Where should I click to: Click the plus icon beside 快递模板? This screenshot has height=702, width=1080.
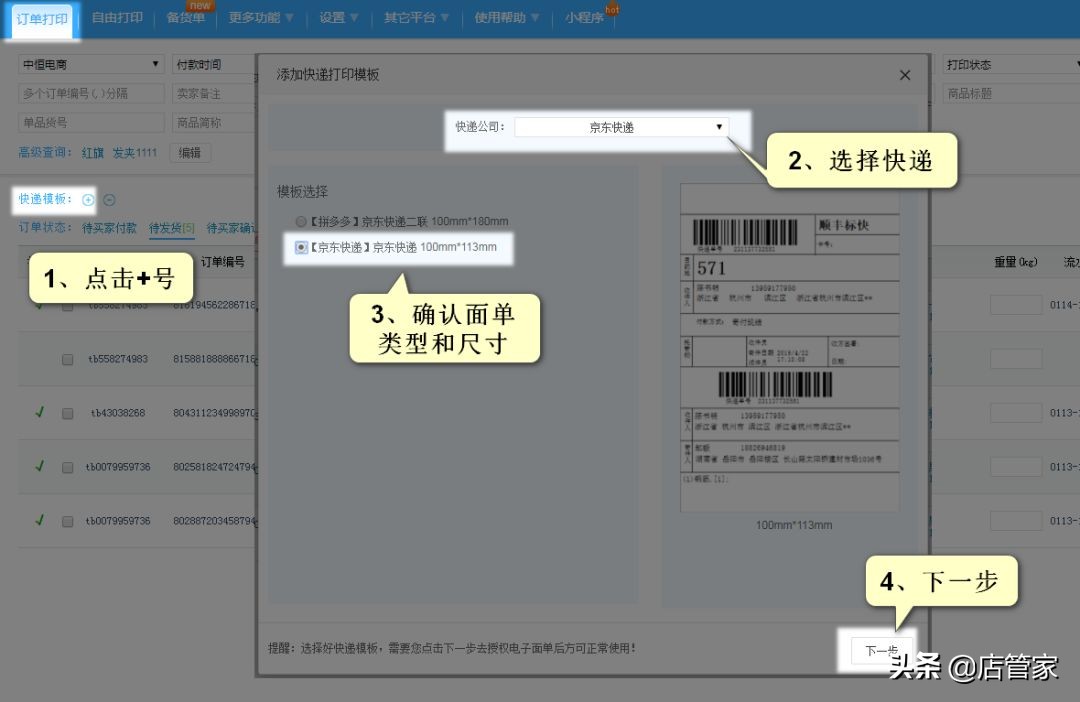88,200
